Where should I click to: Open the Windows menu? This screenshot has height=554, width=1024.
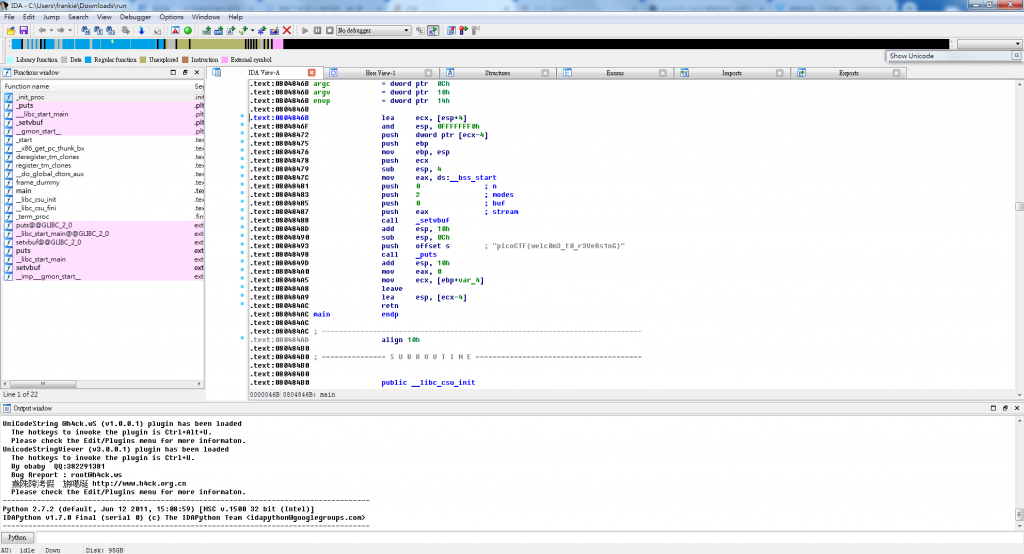tap(206, 17)
